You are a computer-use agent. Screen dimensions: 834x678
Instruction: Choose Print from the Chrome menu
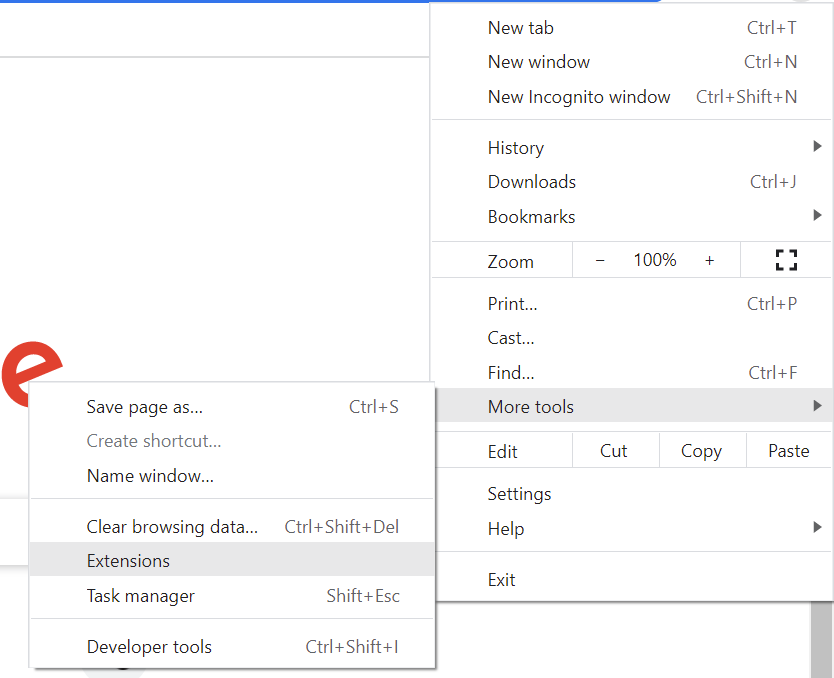click(x=512, y=304)
